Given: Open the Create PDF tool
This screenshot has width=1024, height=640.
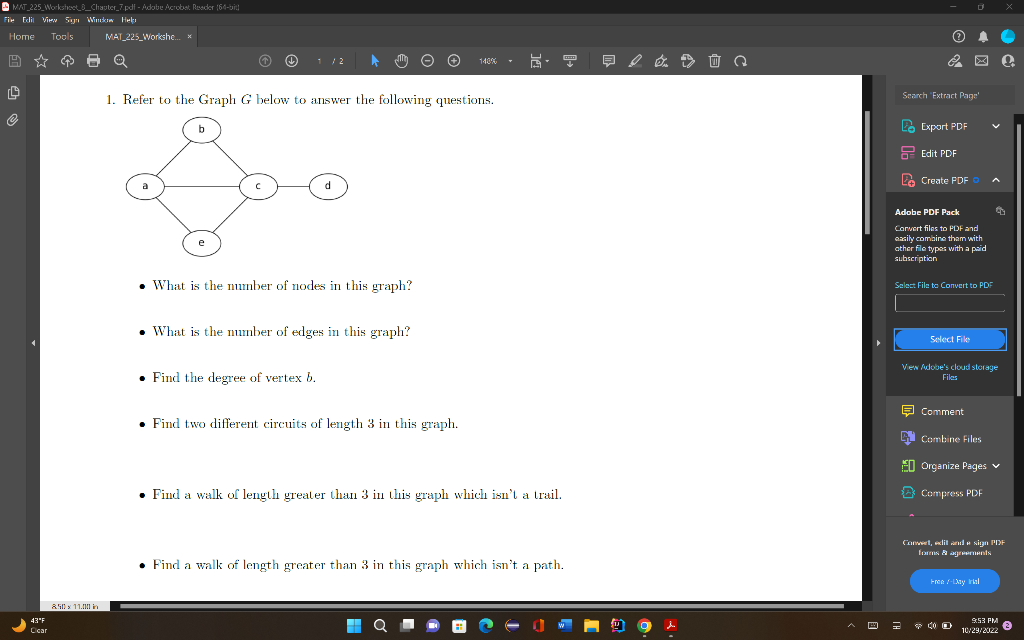Looking at the screenshot, I should 944,180.
